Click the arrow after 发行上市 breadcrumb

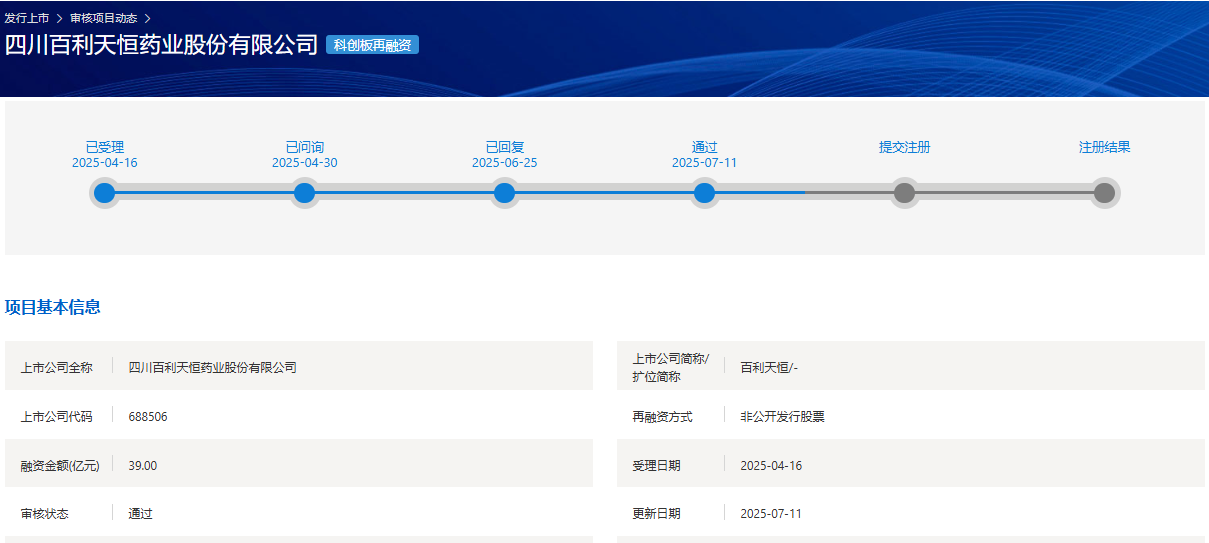(x=60, y=18)
